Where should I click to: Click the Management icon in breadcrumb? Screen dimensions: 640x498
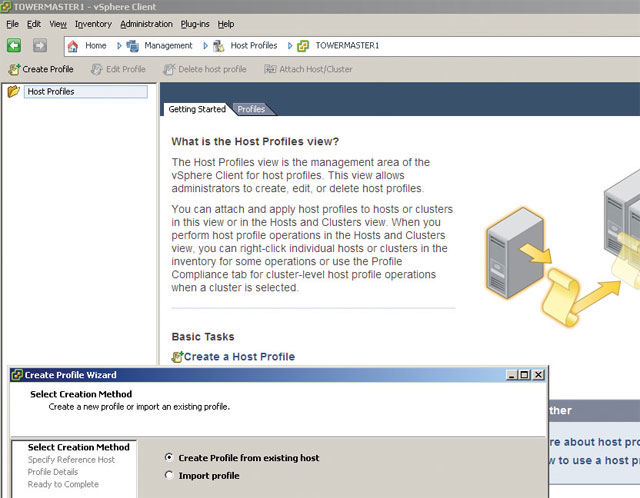coord(132,46)
